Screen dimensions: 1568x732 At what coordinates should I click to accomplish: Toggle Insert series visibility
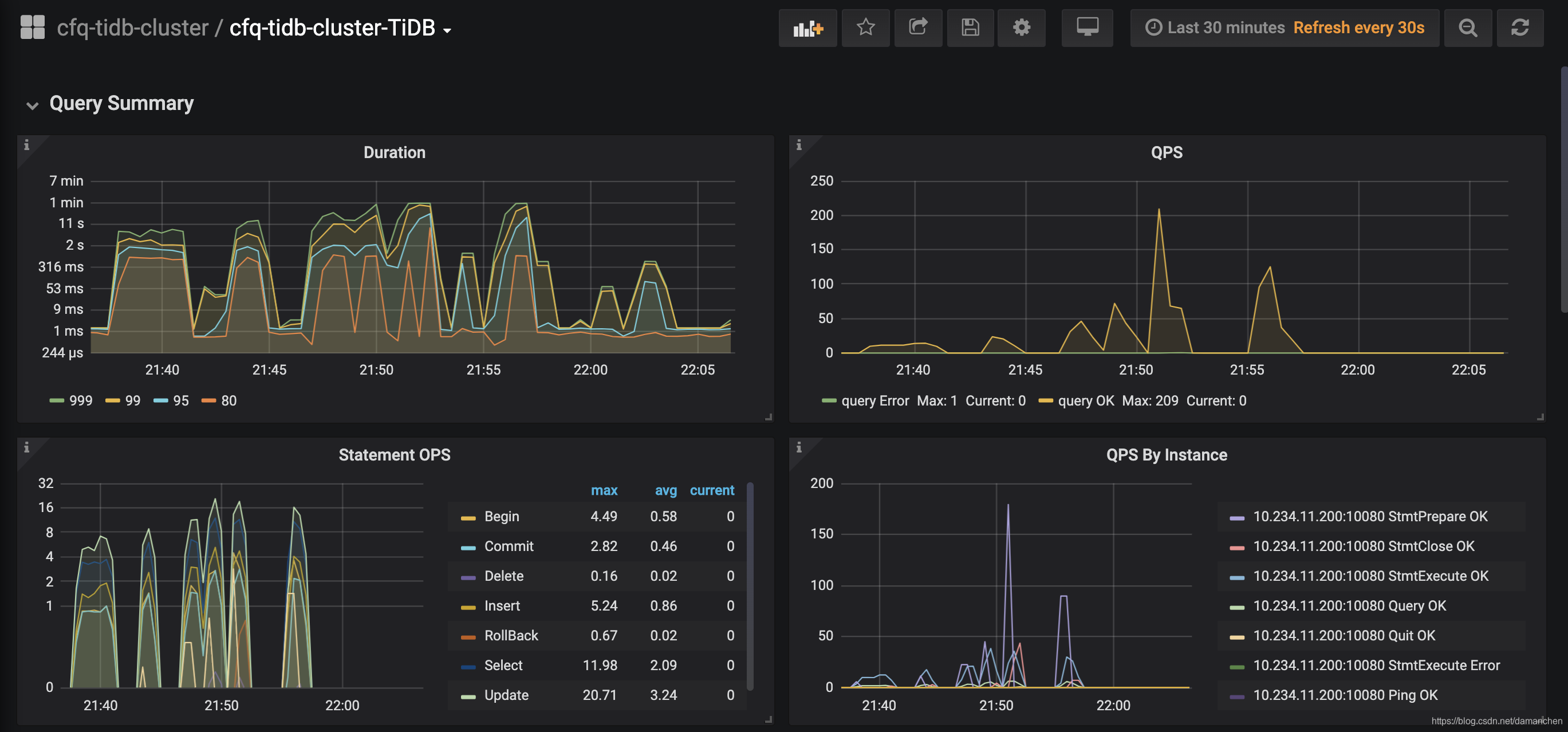tap(502, 606)
